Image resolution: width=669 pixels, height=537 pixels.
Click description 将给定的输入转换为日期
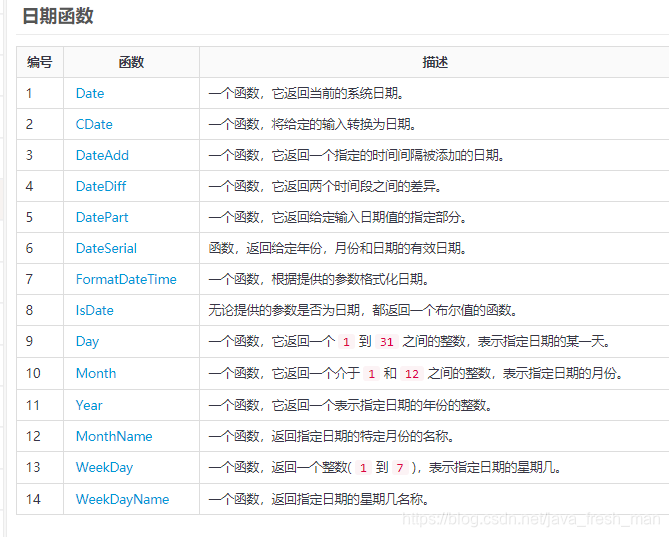[x=343, y=124]
